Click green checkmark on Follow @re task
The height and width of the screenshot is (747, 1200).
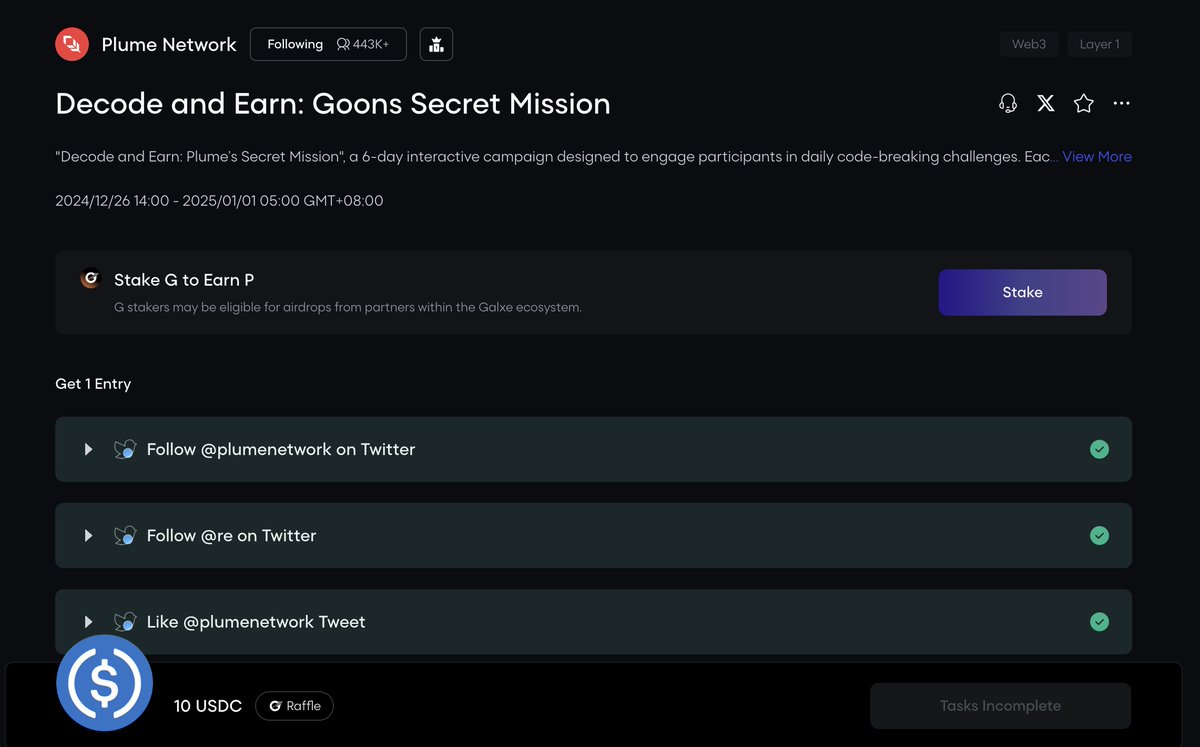(1099, 536)
